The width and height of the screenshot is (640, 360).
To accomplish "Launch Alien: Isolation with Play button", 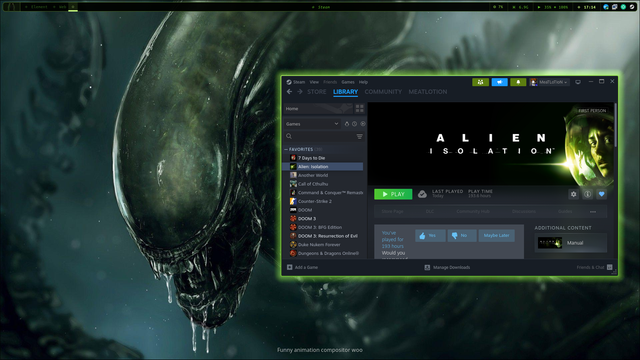I will [x=393, y=194].
